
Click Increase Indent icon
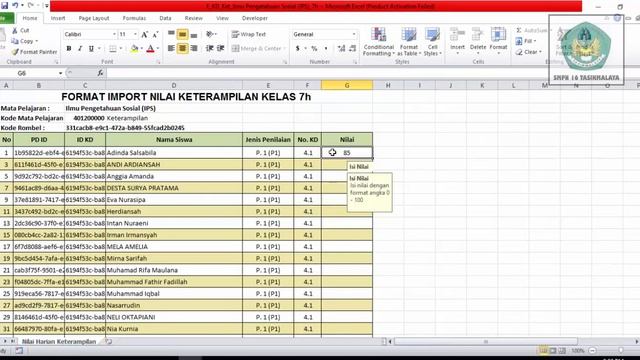220,49
